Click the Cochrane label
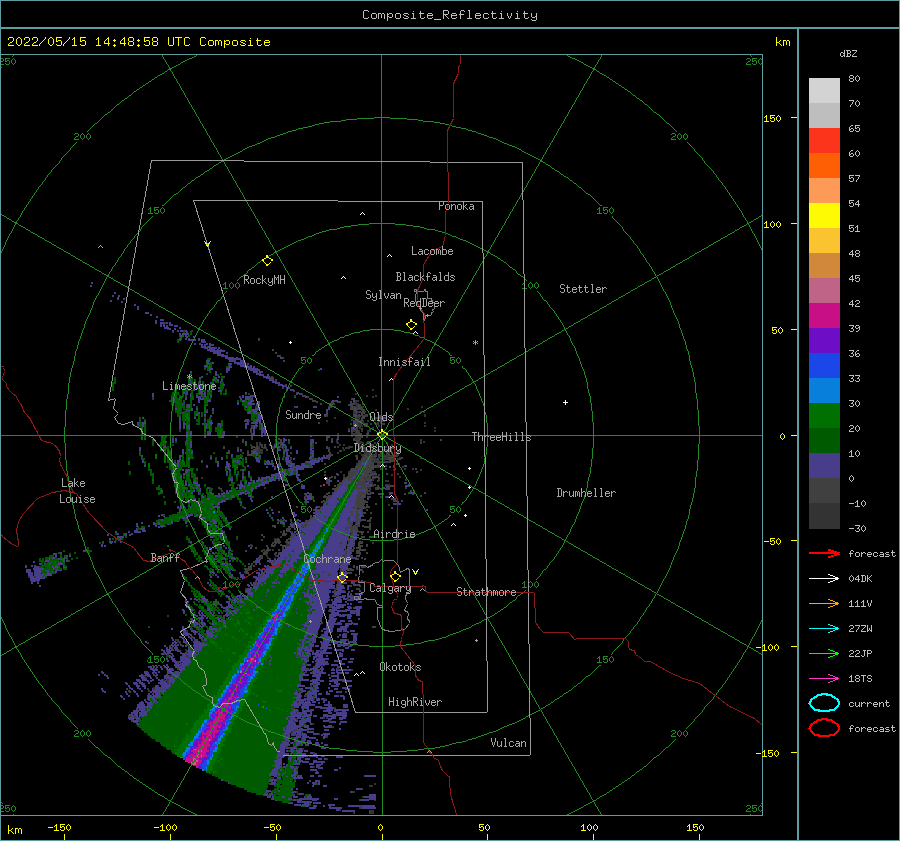 tap(327, 559)
